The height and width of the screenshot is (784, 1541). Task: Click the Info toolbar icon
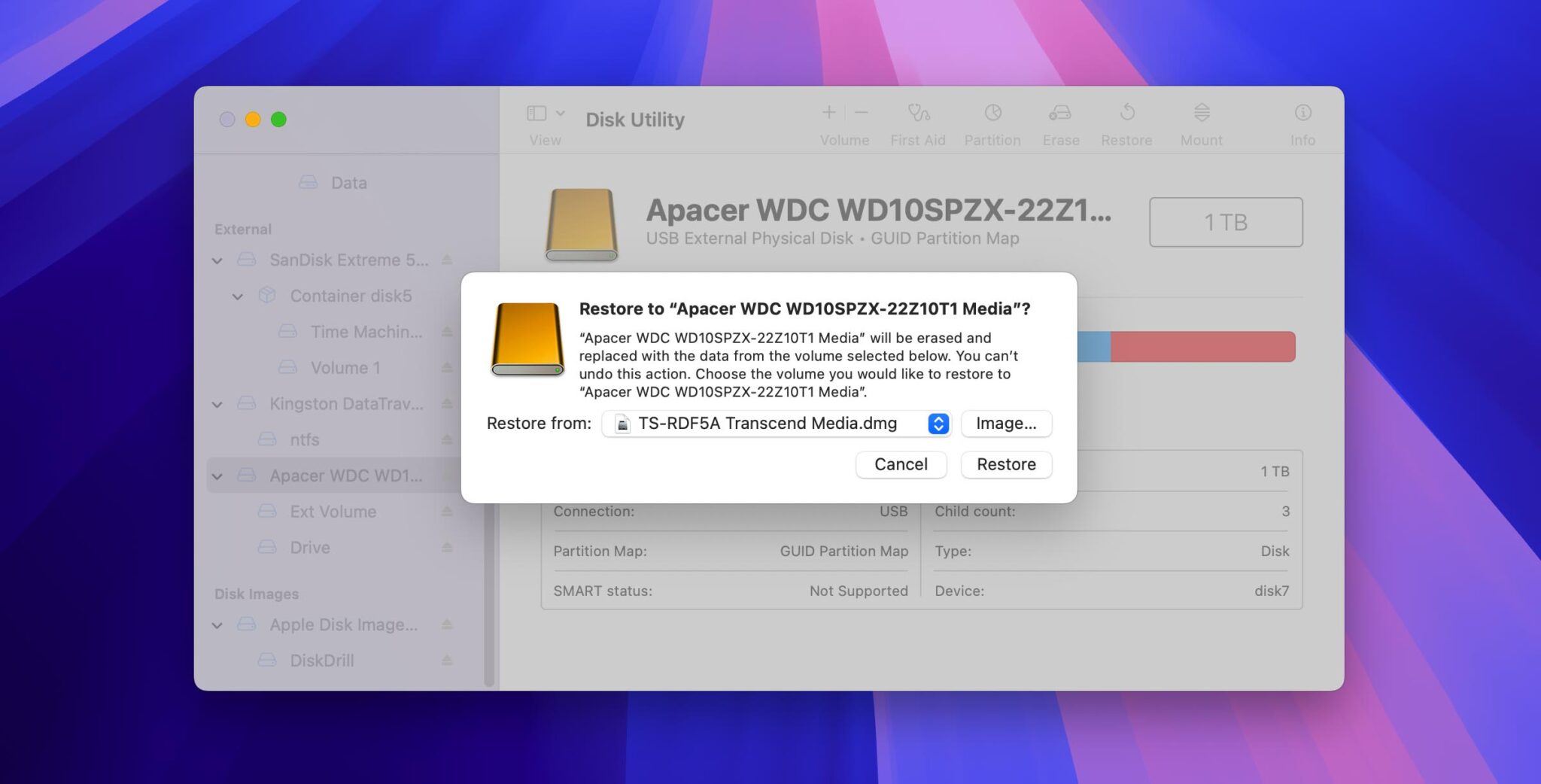point(1302,113)
